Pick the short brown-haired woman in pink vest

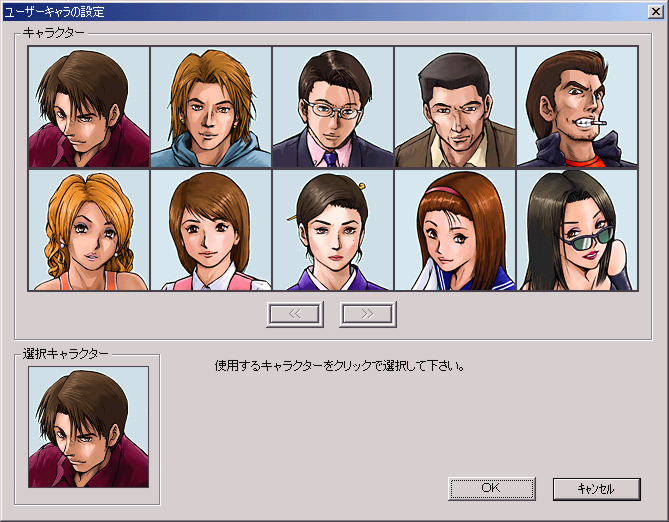(x=211, y=230)
